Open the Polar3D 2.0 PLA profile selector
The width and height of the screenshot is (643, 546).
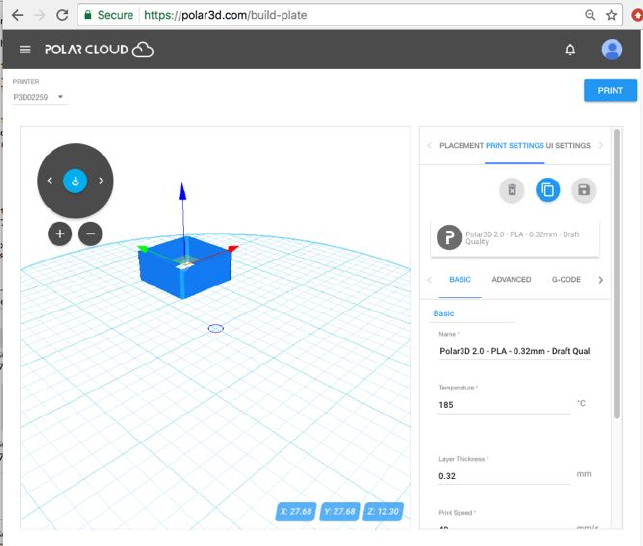pos(515,238)
